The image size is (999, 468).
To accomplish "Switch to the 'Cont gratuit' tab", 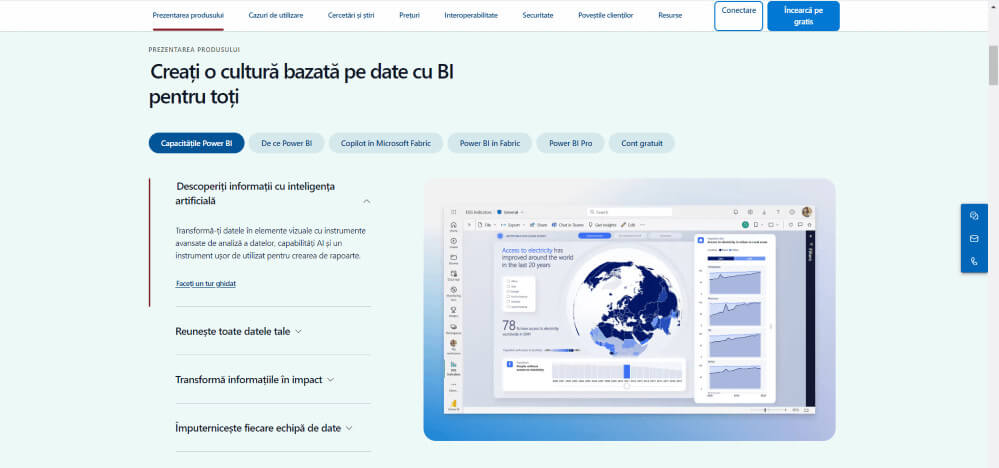I will 642,143.
